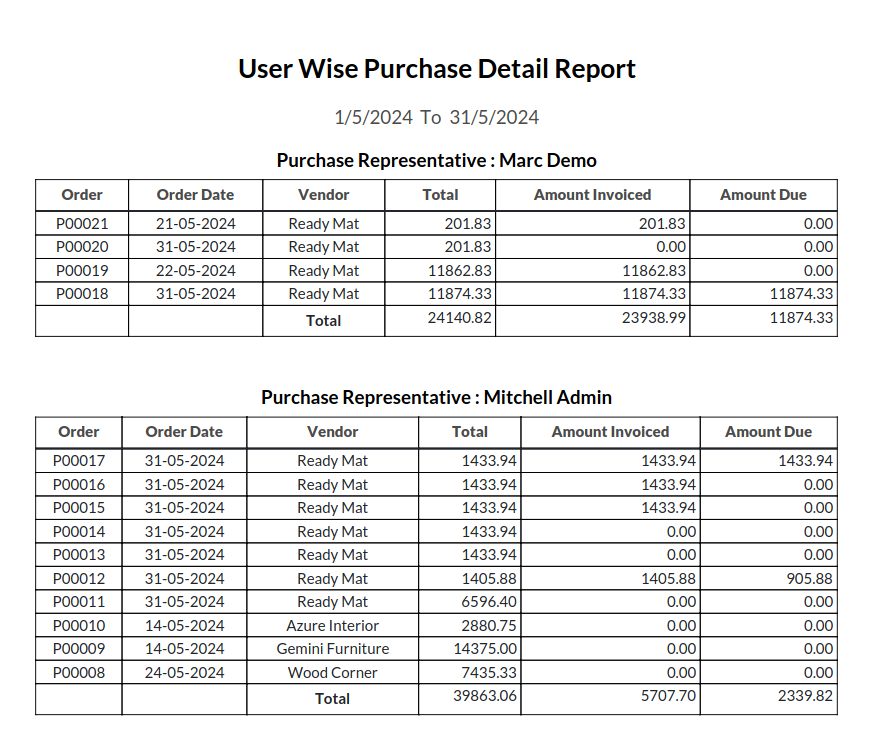Click the report date range 1/5/2024 To 31/5/2024

pyautogui.click(x=436, y=118)
